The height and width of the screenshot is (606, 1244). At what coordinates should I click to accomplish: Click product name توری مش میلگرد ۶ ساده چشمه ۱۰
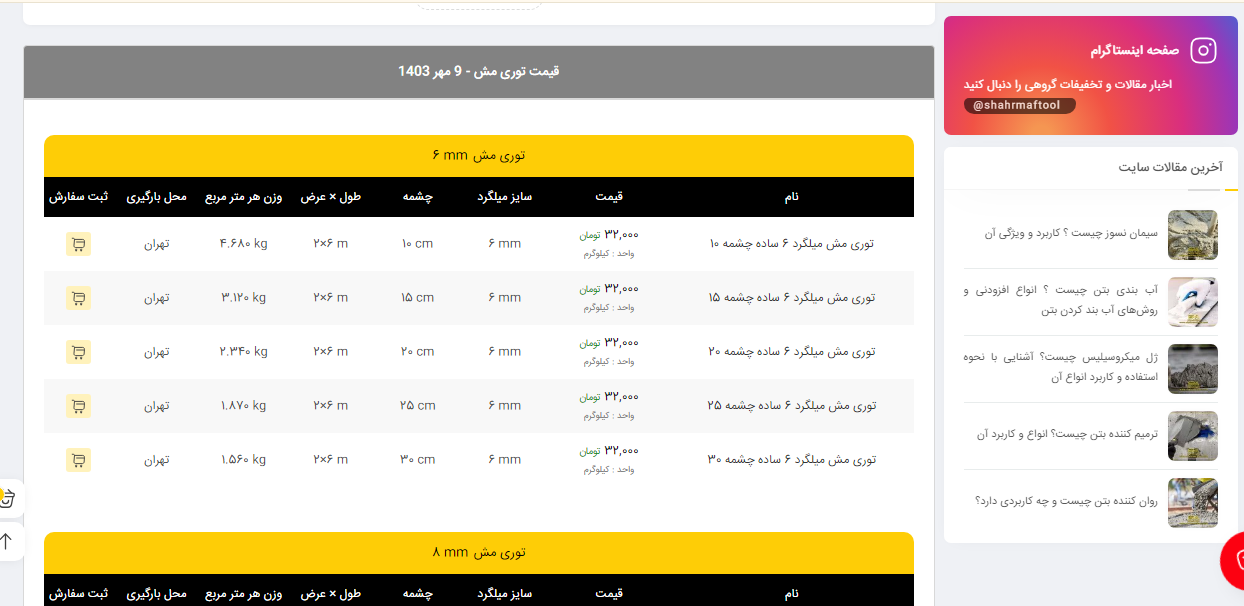791,244
